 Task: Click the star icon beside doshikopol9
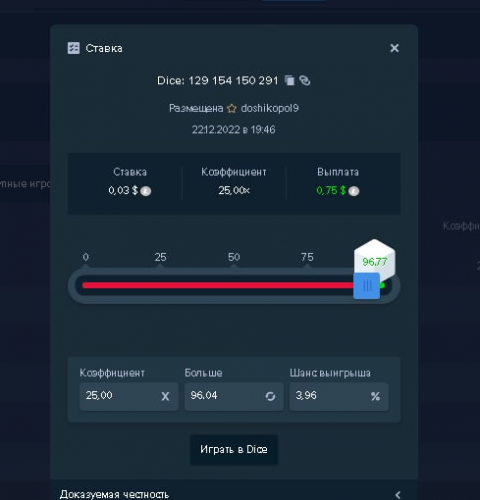(x=231, y=108)
